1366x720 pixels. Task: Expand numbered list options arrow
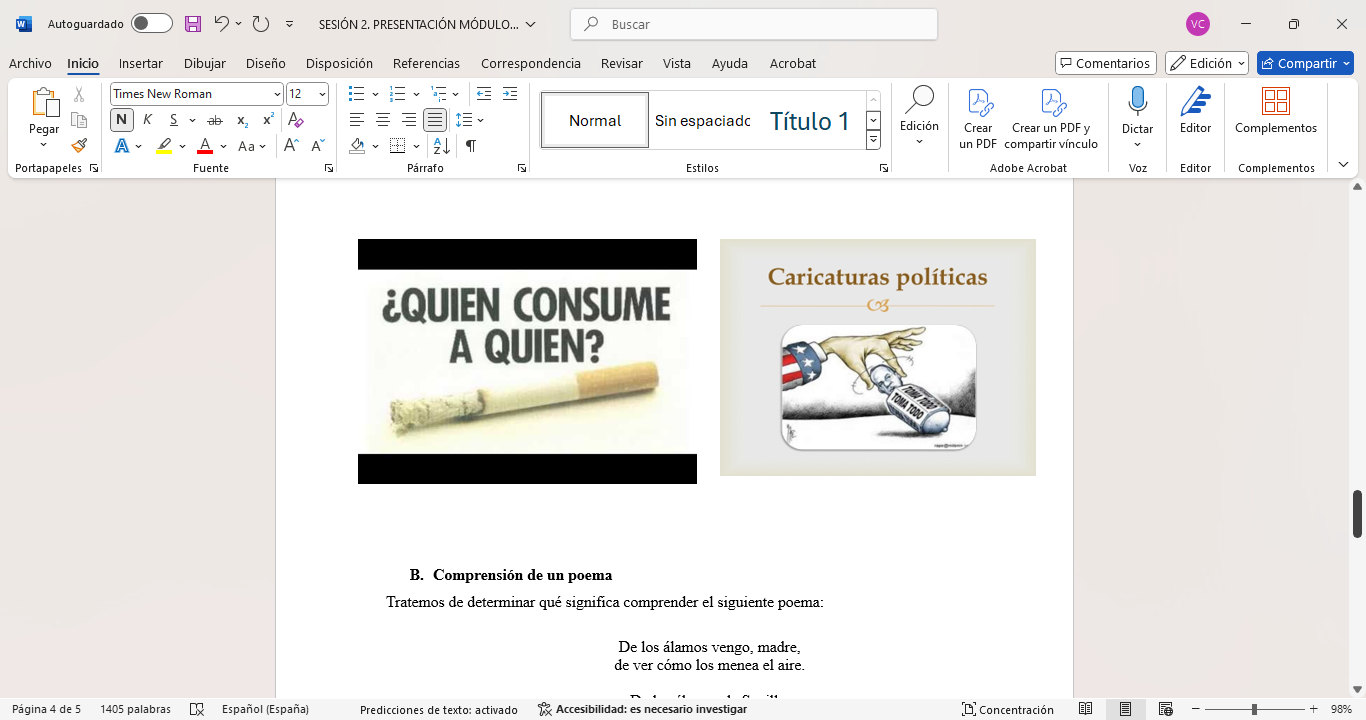(x=415, y=94)
